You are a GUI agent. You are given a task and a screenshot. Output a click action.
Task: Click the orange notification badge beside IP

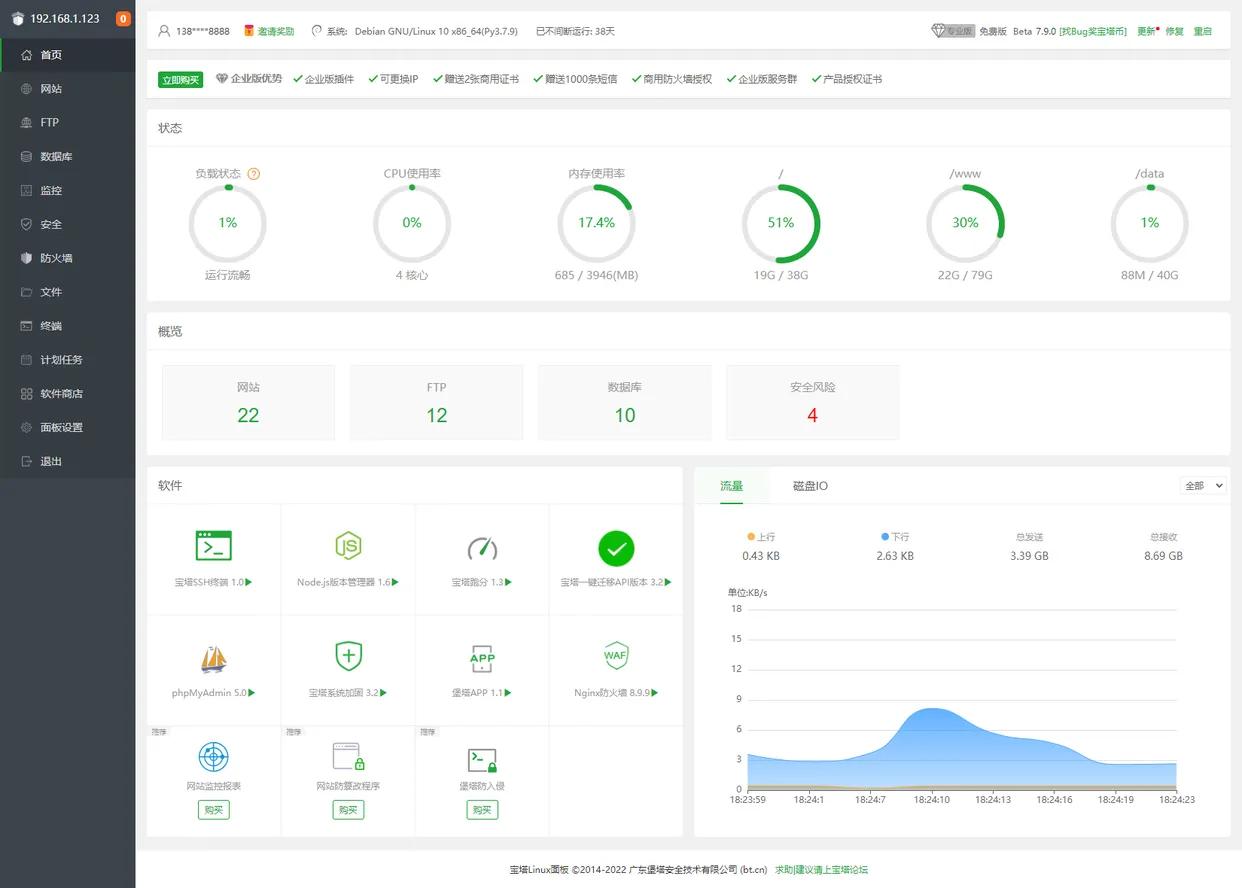click(x=123, y=19)
